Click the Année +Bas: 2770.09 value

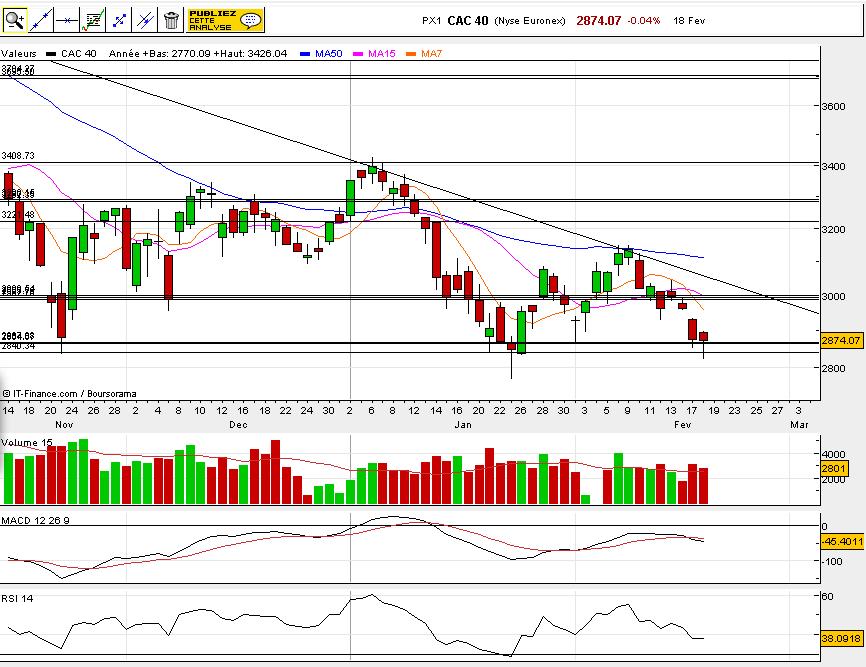point(160,54)
